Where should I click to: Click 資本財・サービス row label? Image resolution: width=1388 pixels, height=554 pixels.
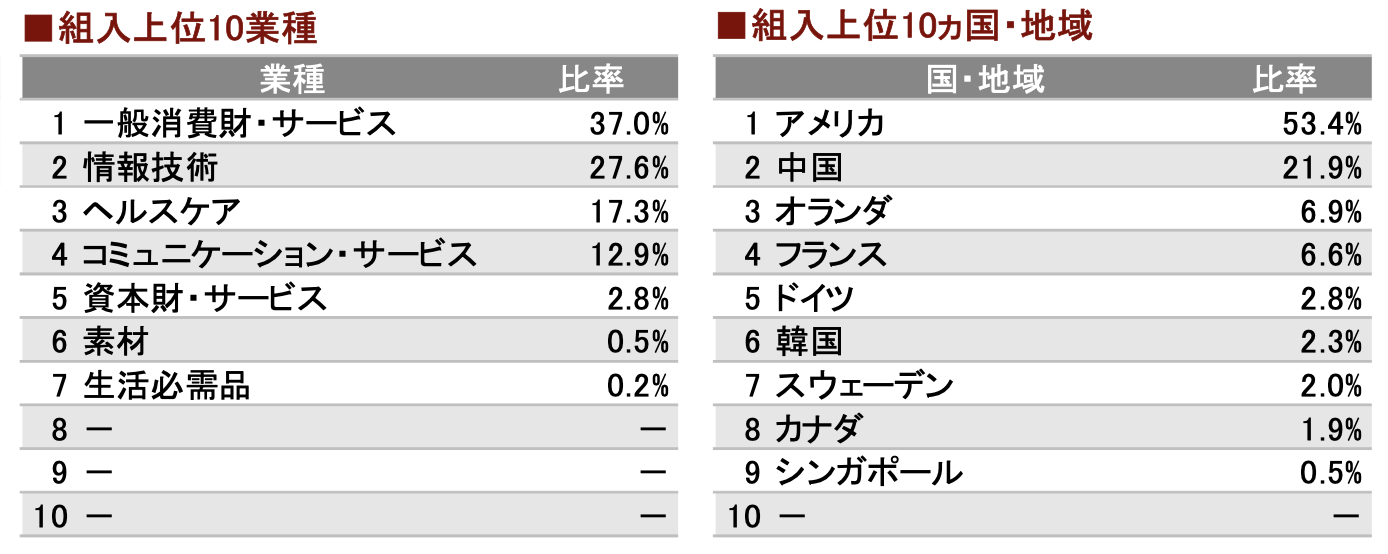(x=205, y=298)
